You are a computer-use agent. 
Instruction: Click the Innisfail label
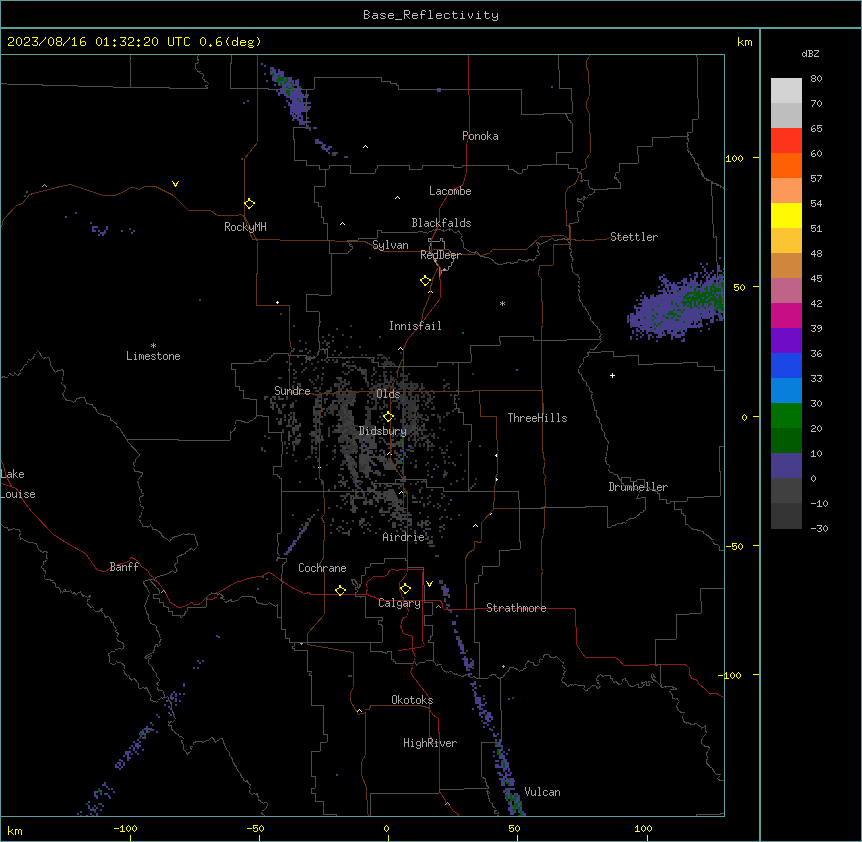coord(415,326)
